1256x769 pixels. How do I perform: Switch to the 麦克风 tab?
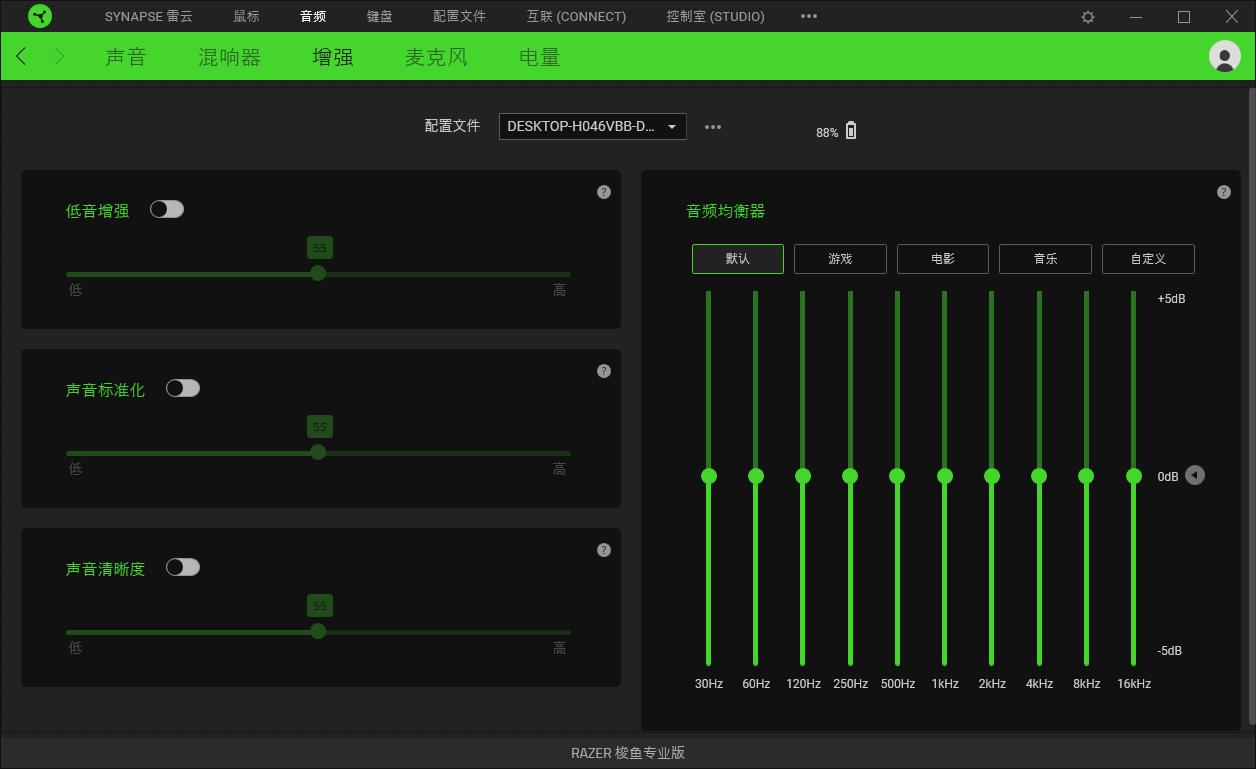coord(436,57)
